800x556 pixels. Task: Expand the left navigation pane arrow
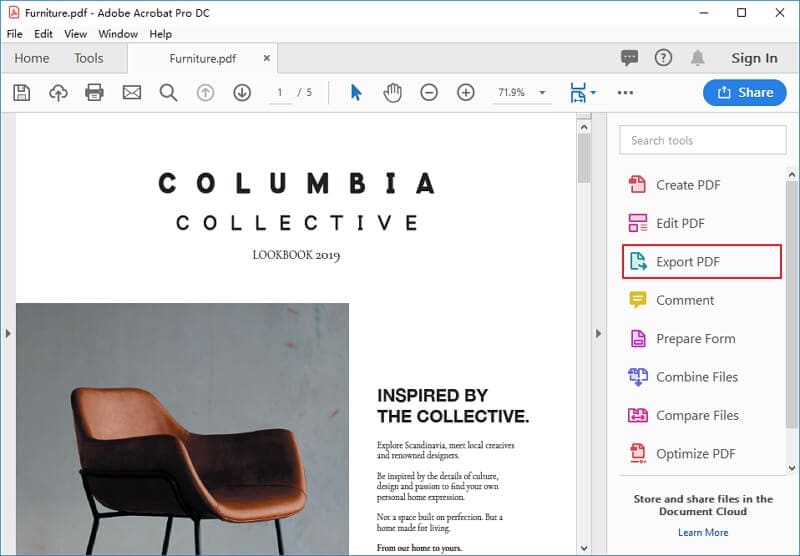tap(8, 334)
